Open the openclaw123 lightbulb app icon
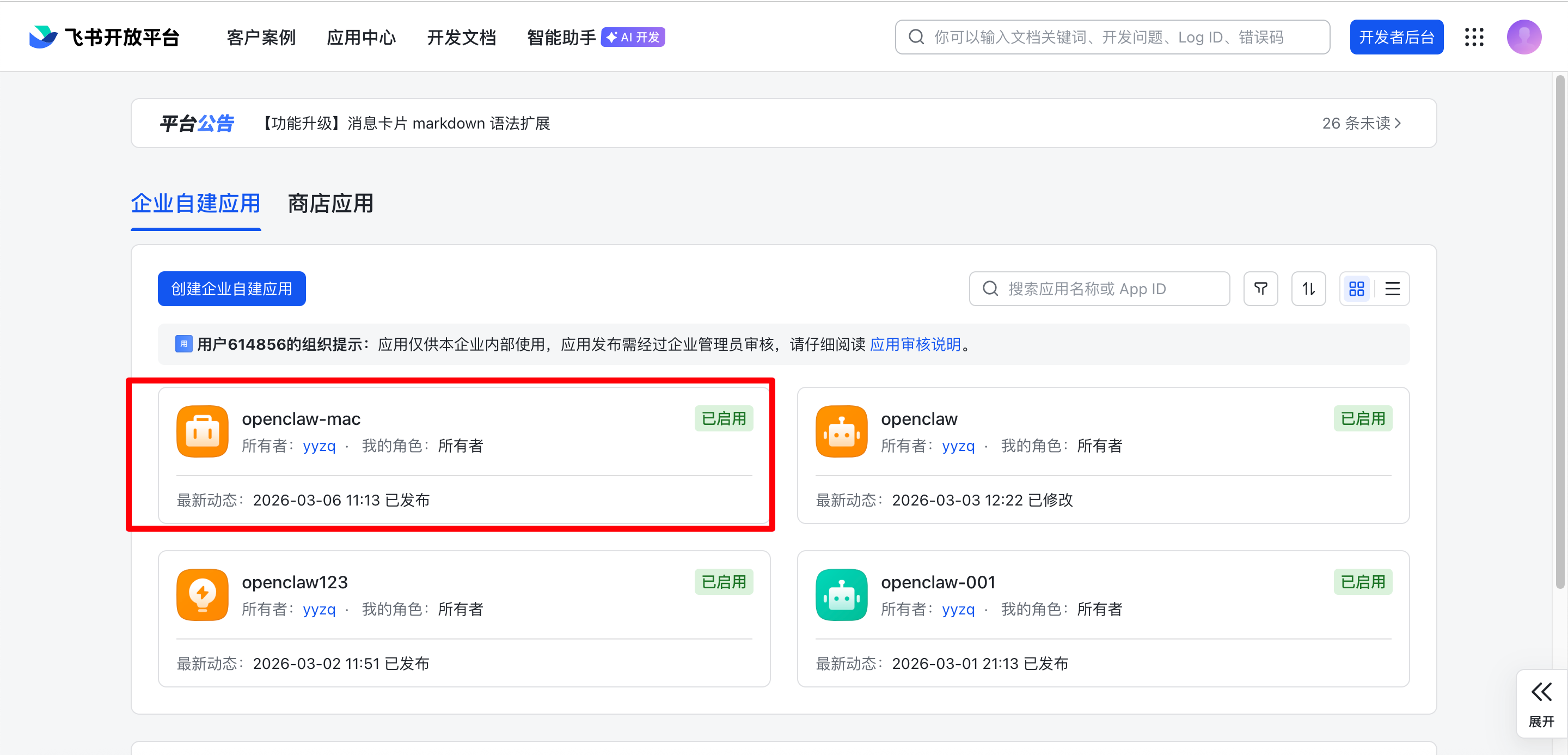Screen dimensions: 1568x755 (x=202, y=595)
